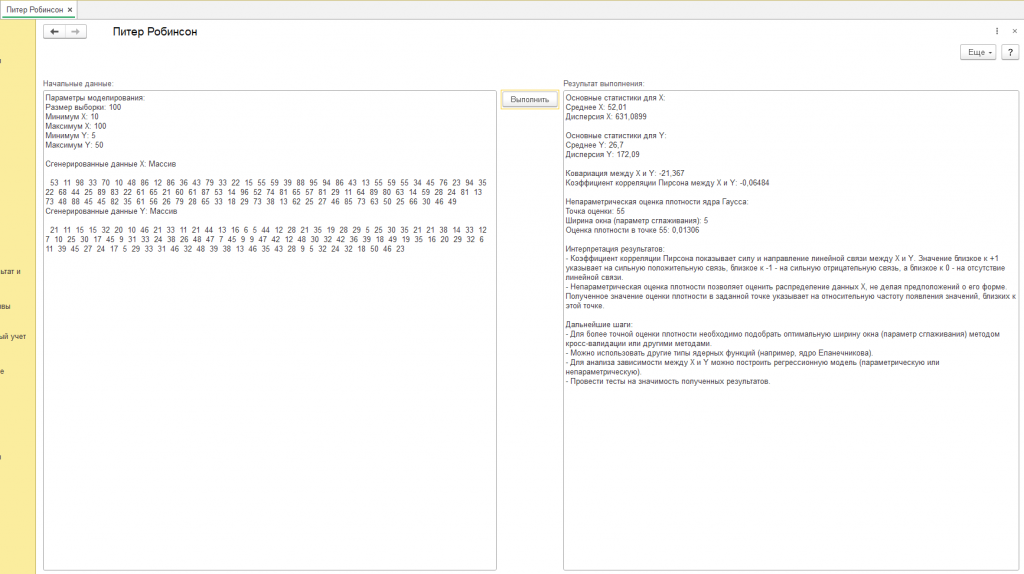Click the 'Среднее X: 52,01' line

(x=596, y=107)
